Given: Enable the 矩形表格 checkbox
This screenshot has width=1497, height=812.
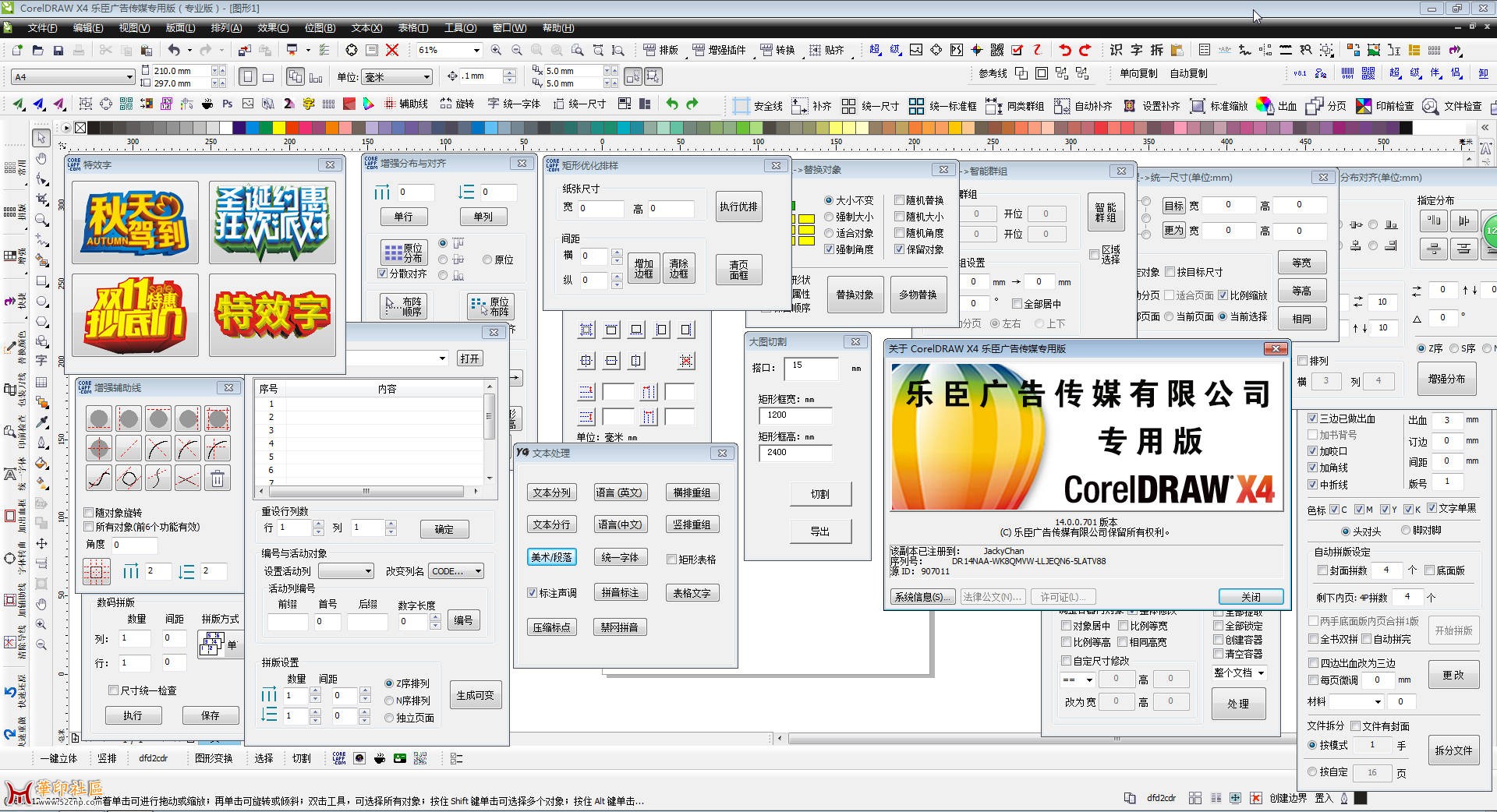Looking at the screenshot, I should [671, 559].
